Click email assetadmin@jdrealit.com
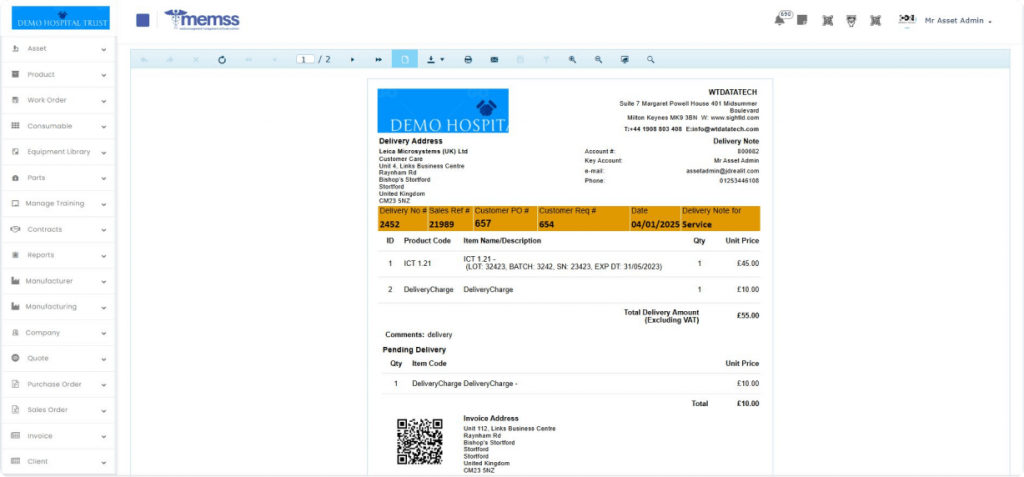Viewport: 1024px width, 477px height. (x=722, y=171)
